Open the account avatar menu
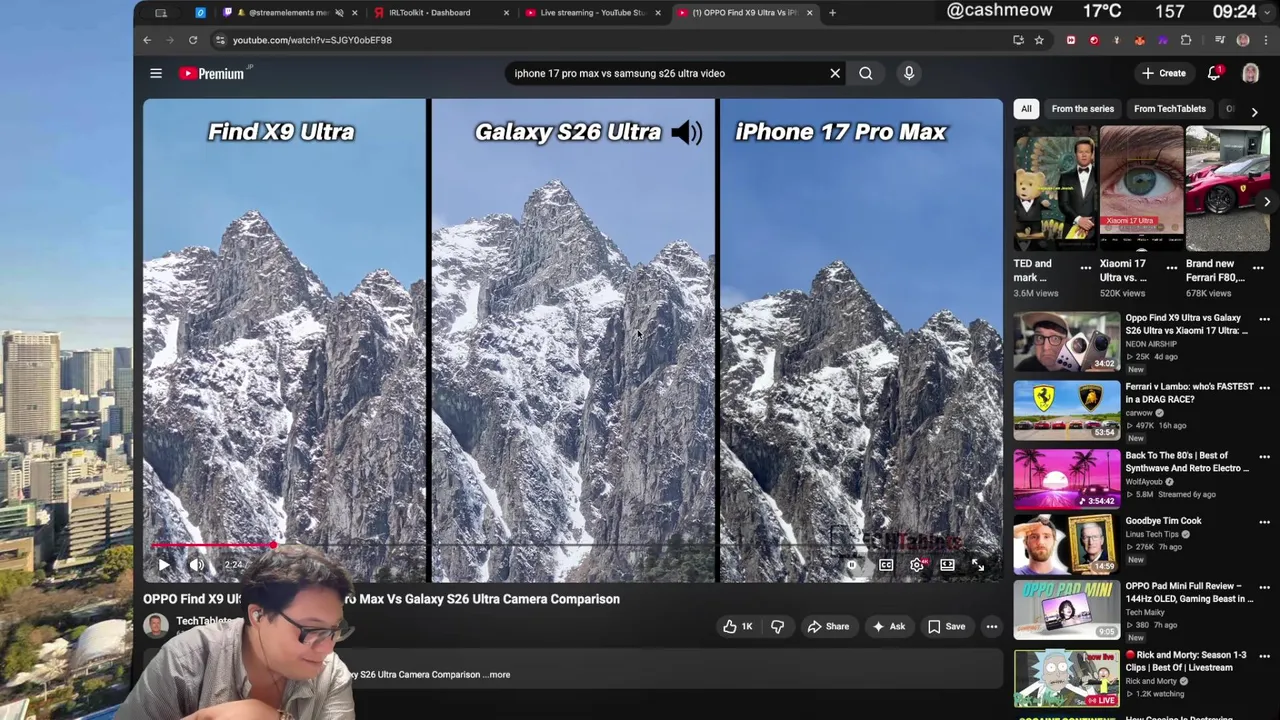The image size is (1280, 720). tap(1250, 73)
